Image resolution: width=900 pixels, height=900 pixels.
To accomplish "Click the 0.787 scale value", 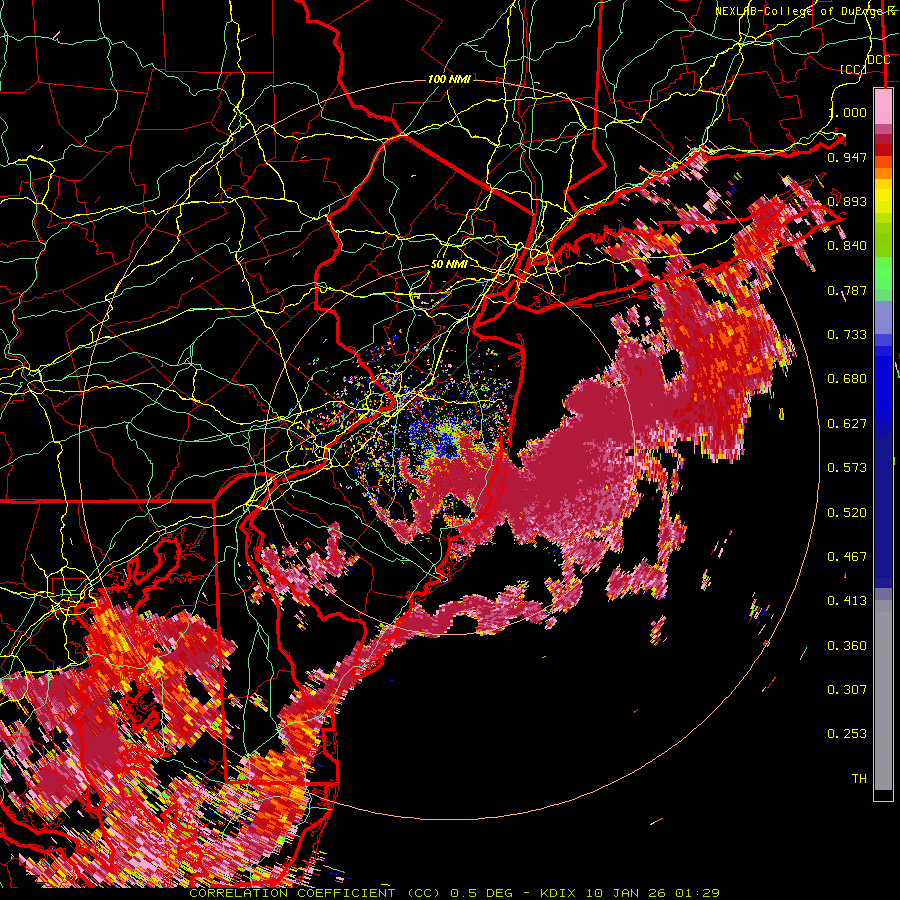I will pyautogui.click(x=847, y=290).
